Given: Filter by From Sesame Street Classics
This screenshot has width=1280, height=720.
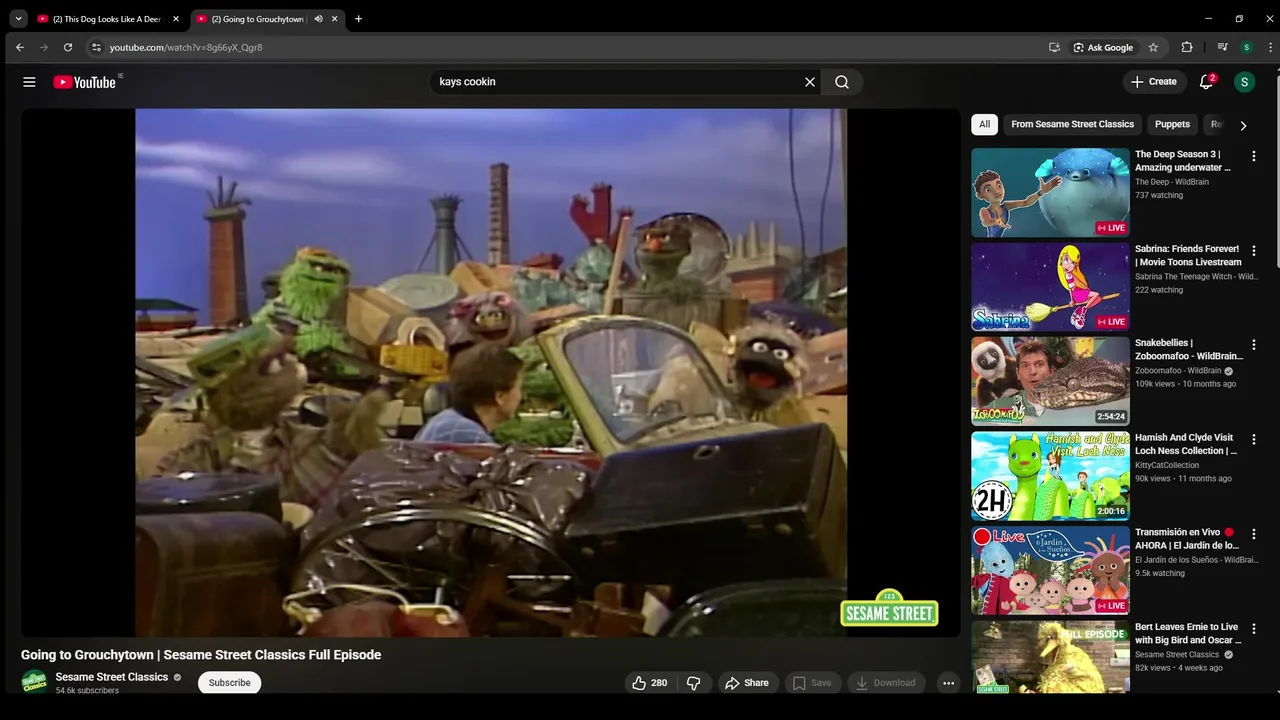Looking at the screenshot, I should 1072,124.
